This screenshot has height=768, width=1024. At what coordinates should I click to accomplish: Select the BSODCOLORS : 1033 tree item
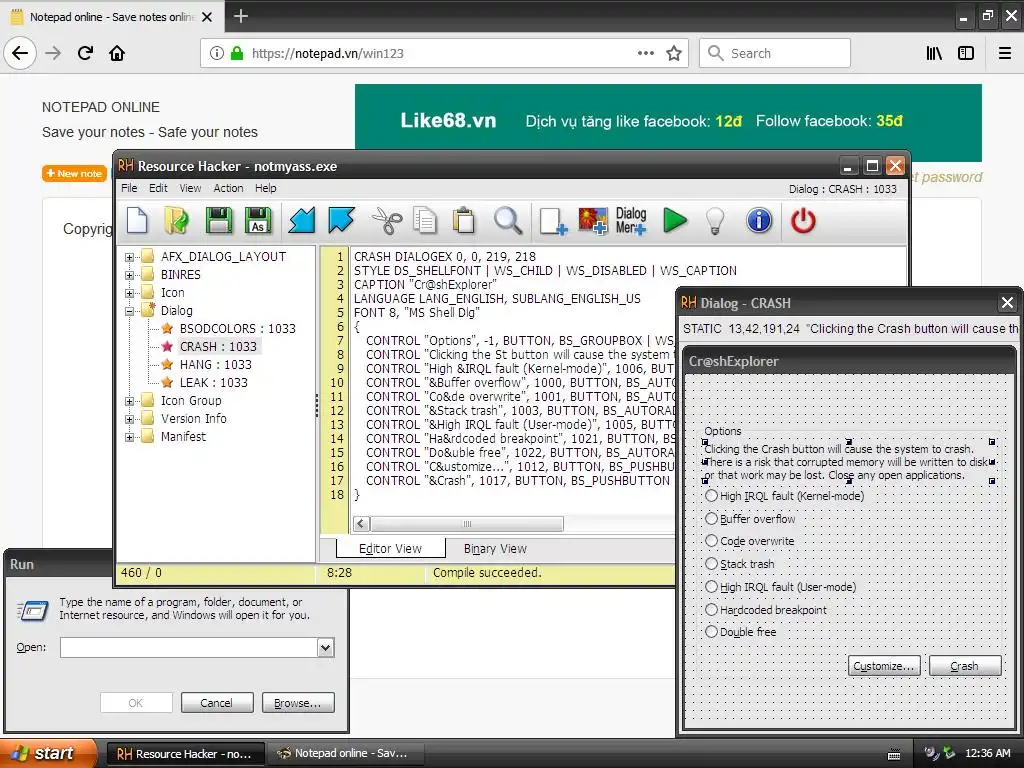238,328
